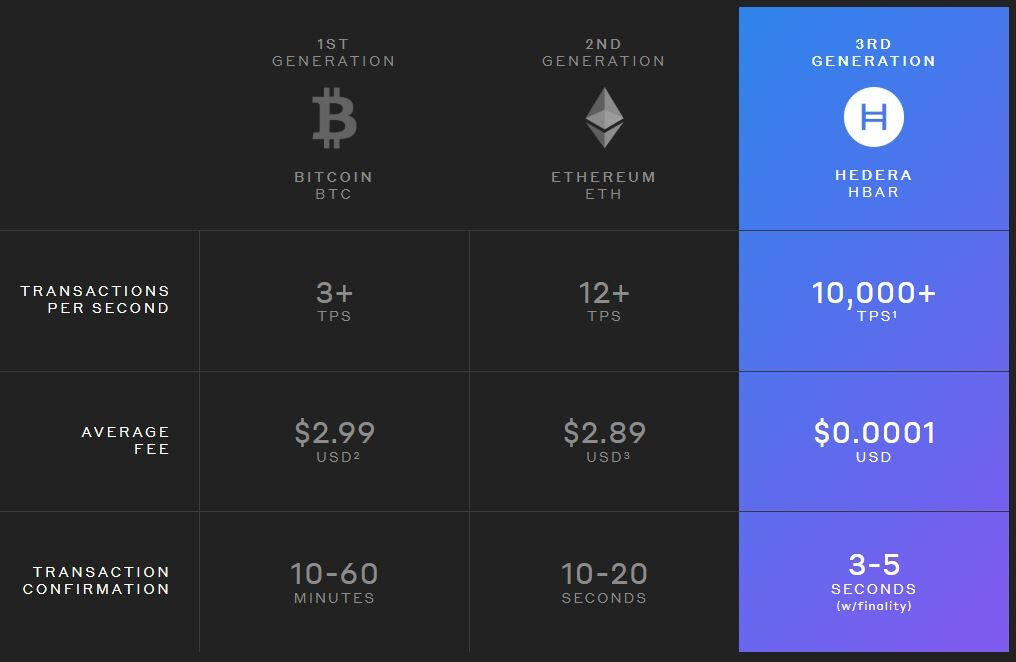
Task: Click the $2.89 USD Ethereum fee
Action: coord(605,441)
